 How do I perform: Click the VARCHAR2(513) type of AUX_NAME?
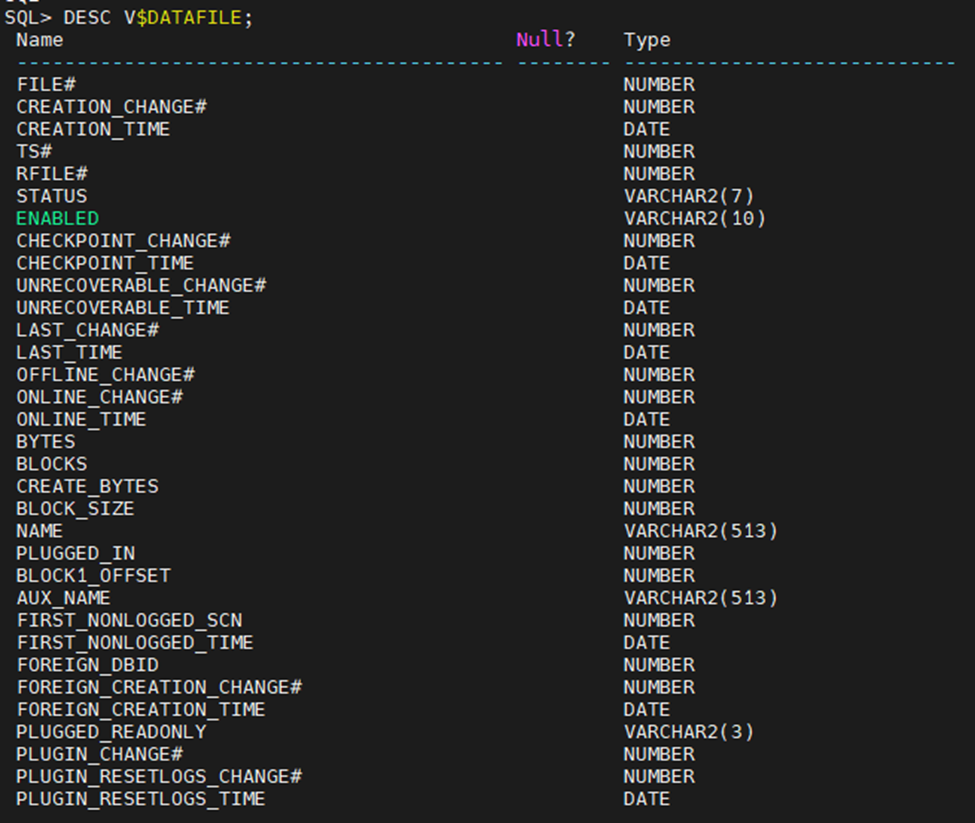tap(701, 599)
